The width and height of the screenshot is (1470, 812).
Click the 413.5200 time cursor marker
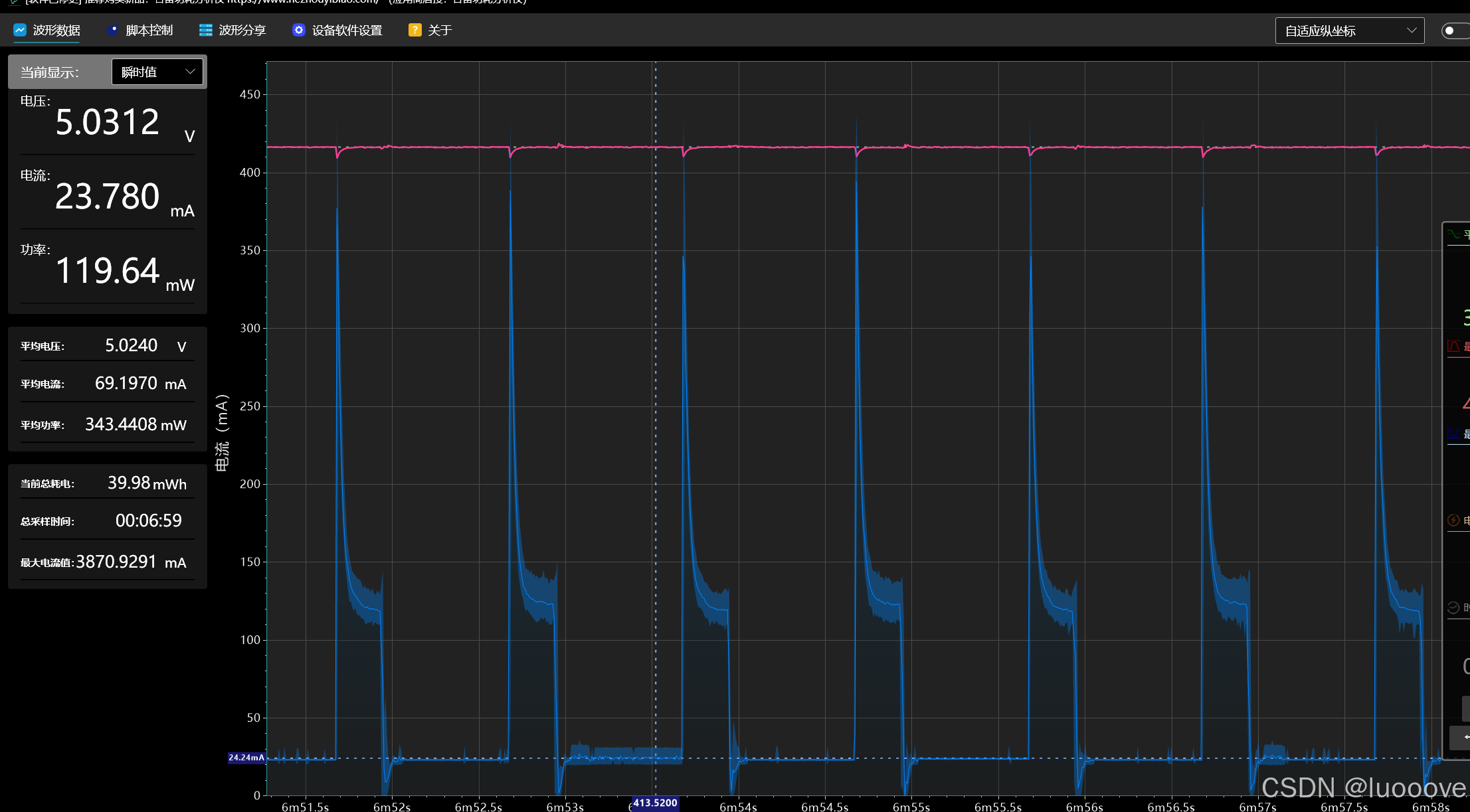point(655,803)
